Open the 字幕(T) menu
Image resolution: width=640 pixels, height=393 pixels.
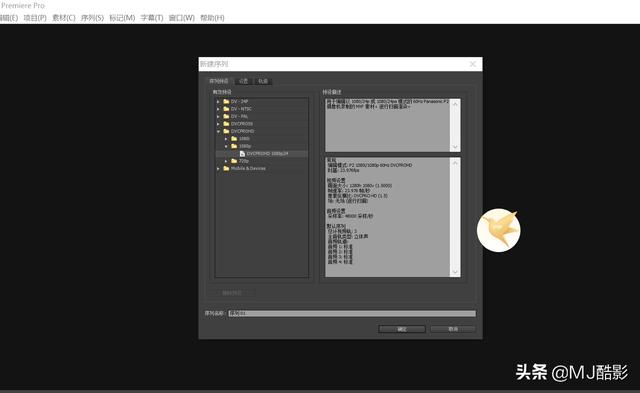tap(152, 18)
